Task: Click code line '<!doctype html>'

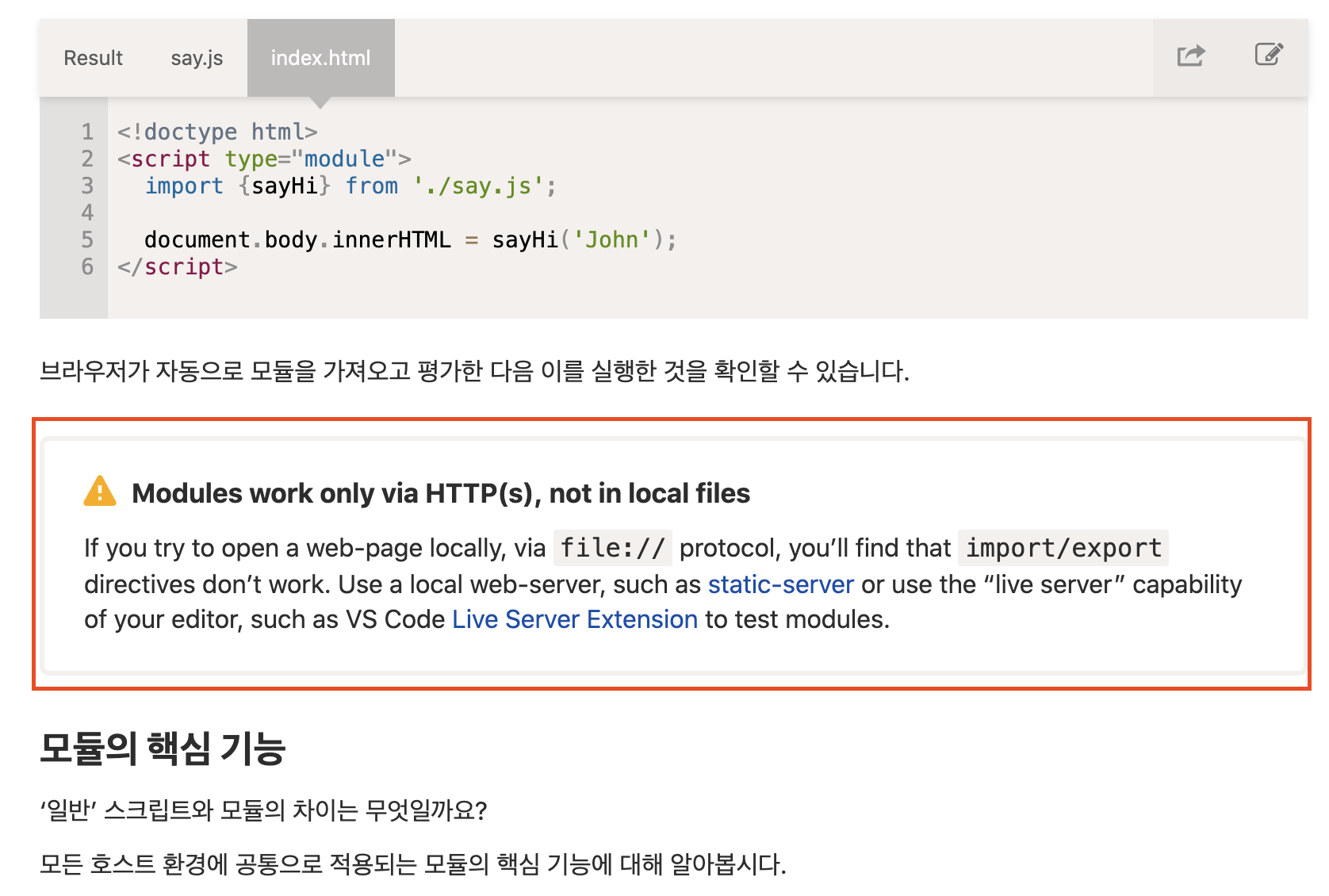Action: pyautogui.click(x=217, y=132)
